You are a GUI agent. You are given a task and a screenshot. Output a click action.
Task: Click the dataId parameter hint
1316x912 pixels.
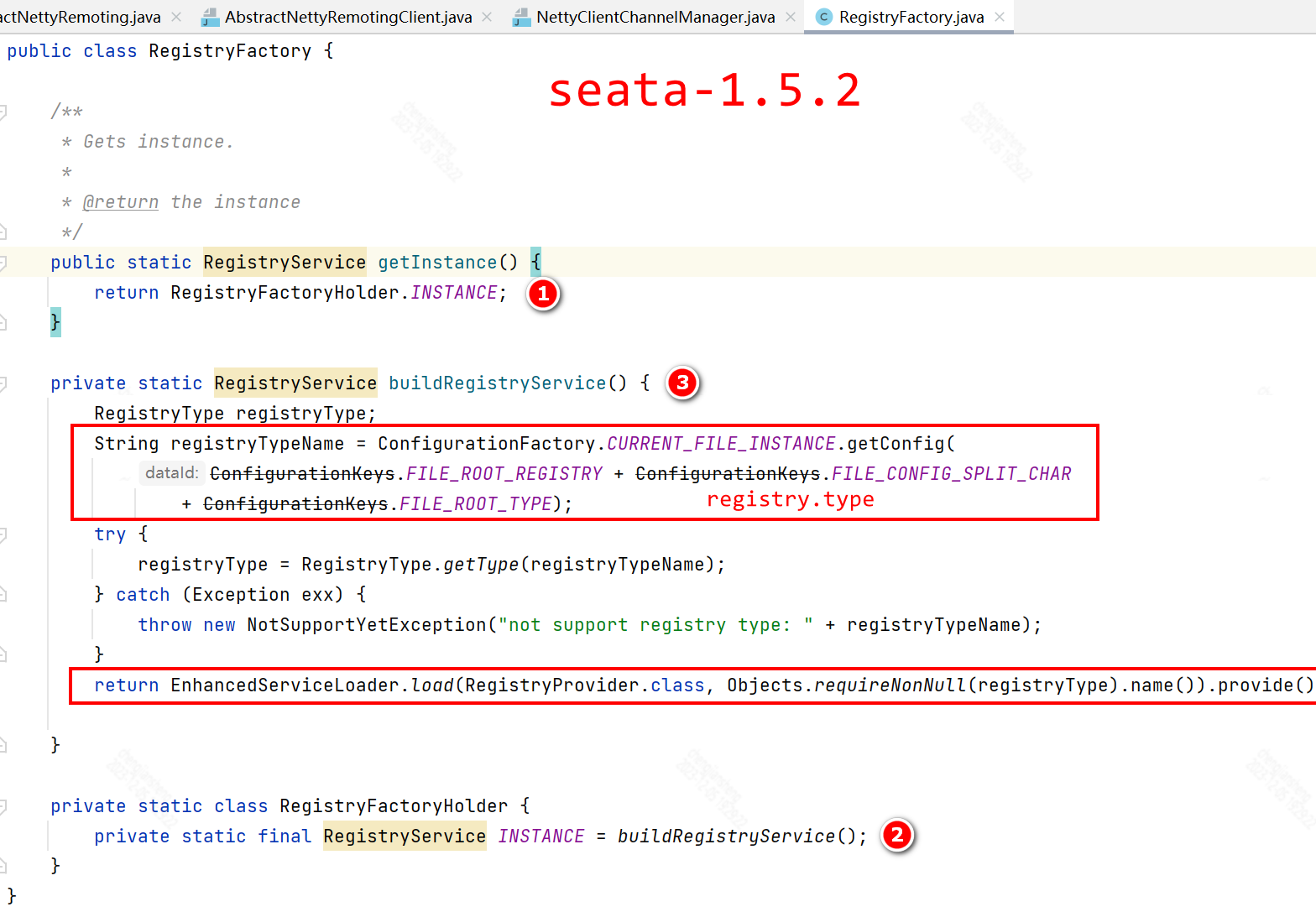(172, 473)
